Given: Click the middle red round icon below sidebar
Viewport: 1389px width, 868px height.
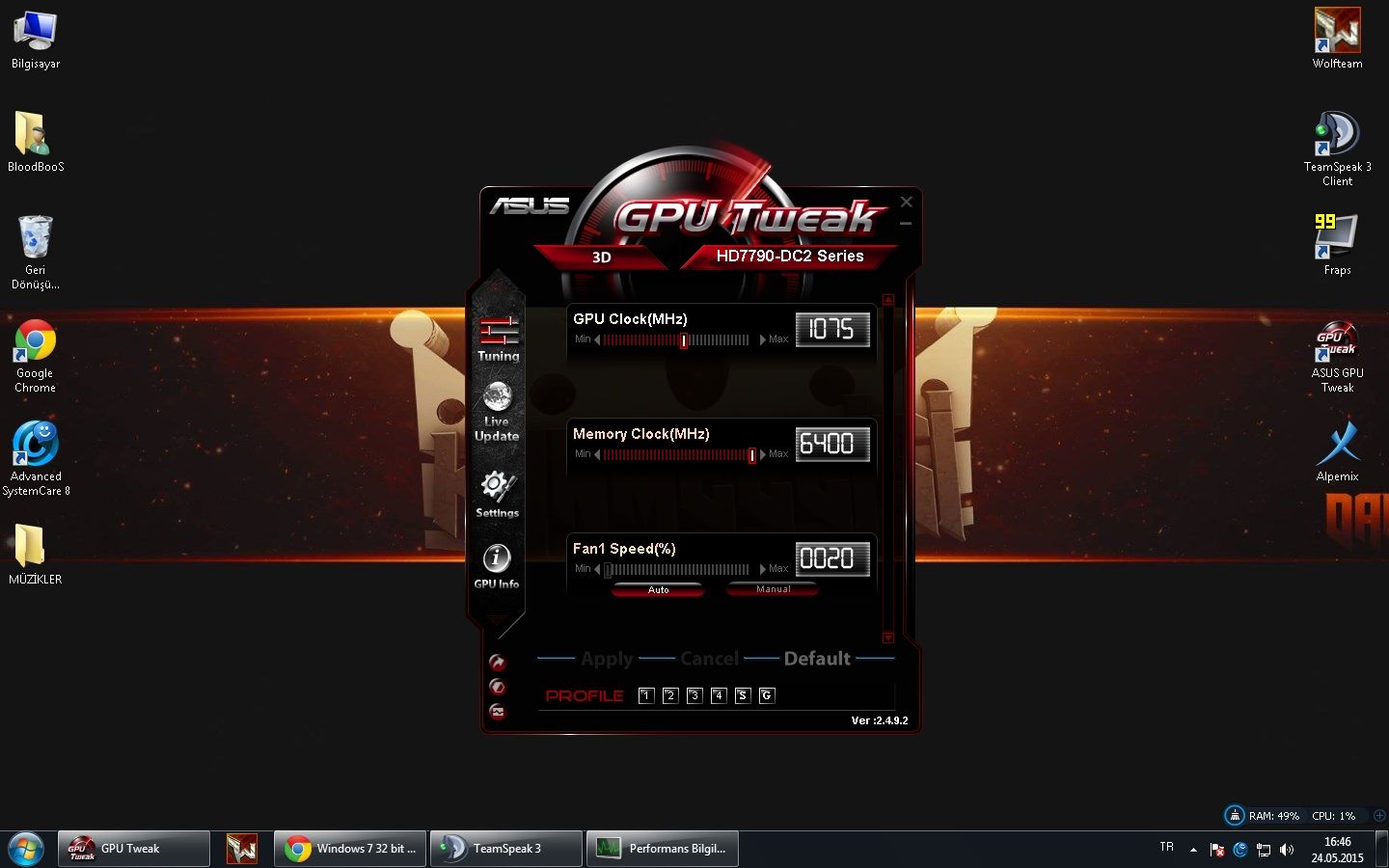Looking at the screenshot, I should point(498,687).
